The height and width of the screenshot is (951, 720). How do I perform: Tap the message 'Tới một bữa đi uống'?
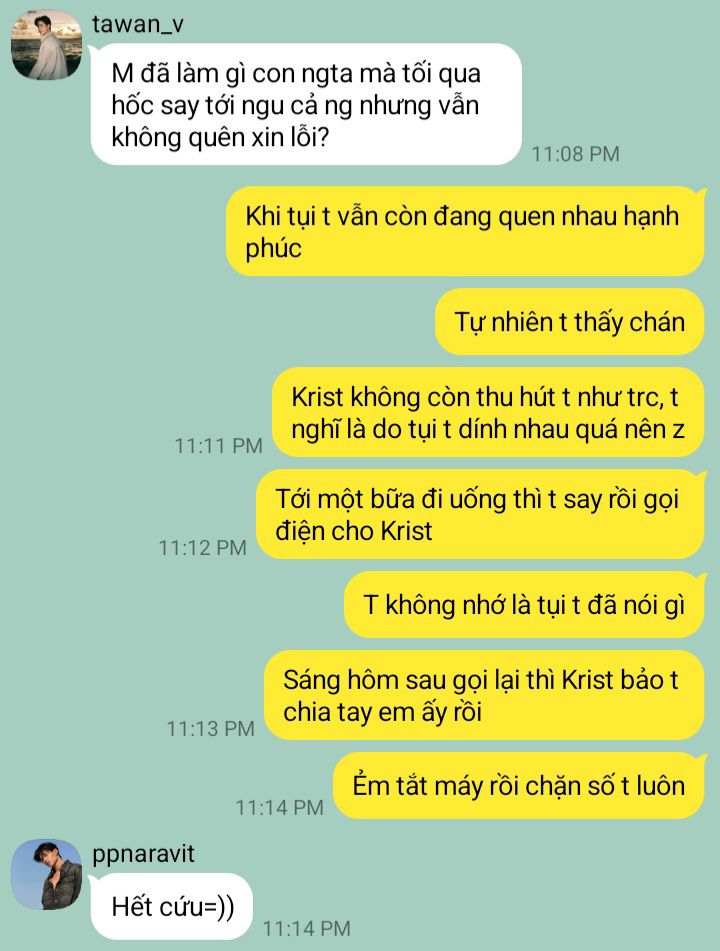coord(480,514)
